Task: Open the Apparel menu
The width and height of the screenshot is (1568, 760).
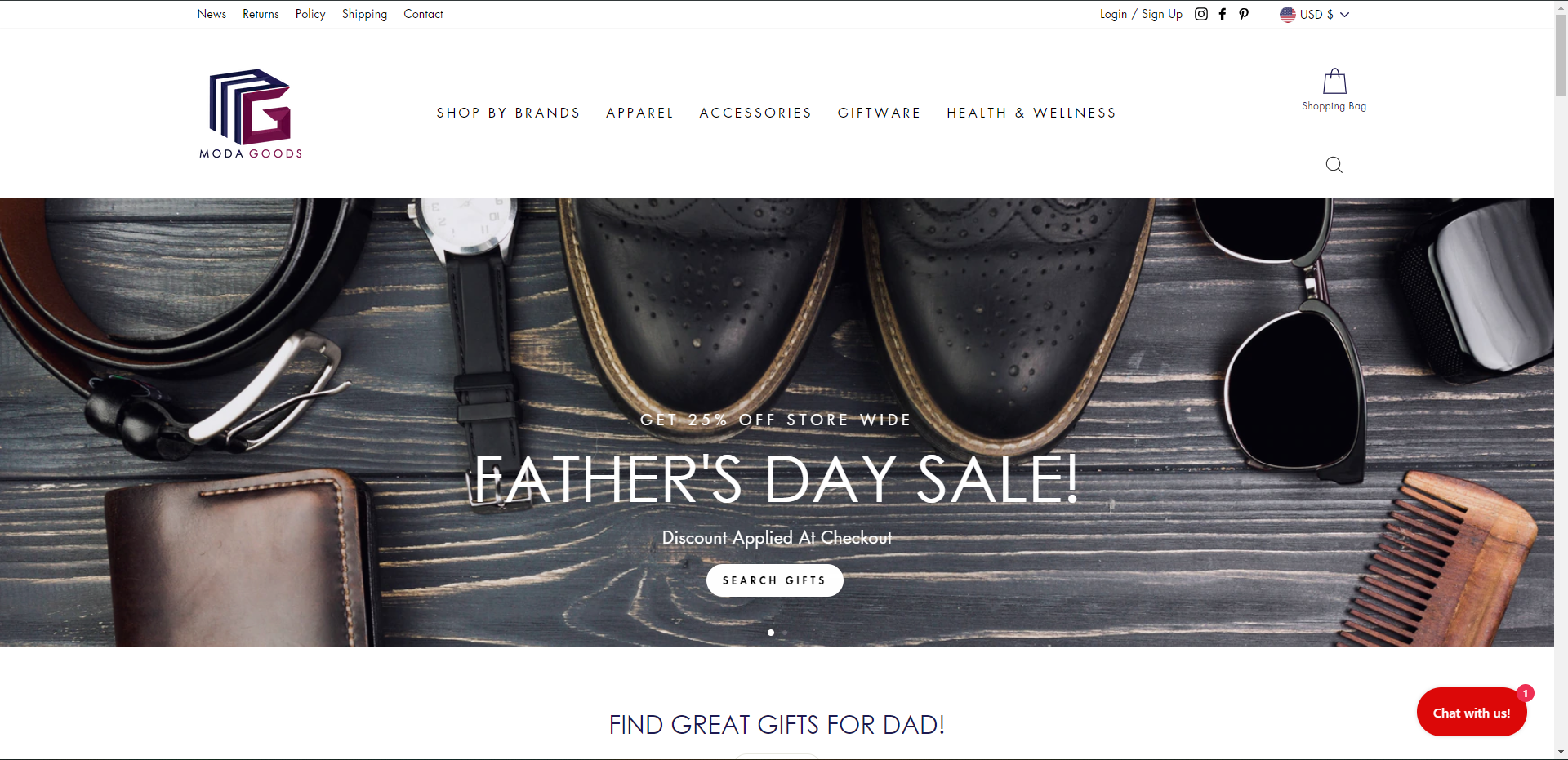Action: tap(639, 113)
